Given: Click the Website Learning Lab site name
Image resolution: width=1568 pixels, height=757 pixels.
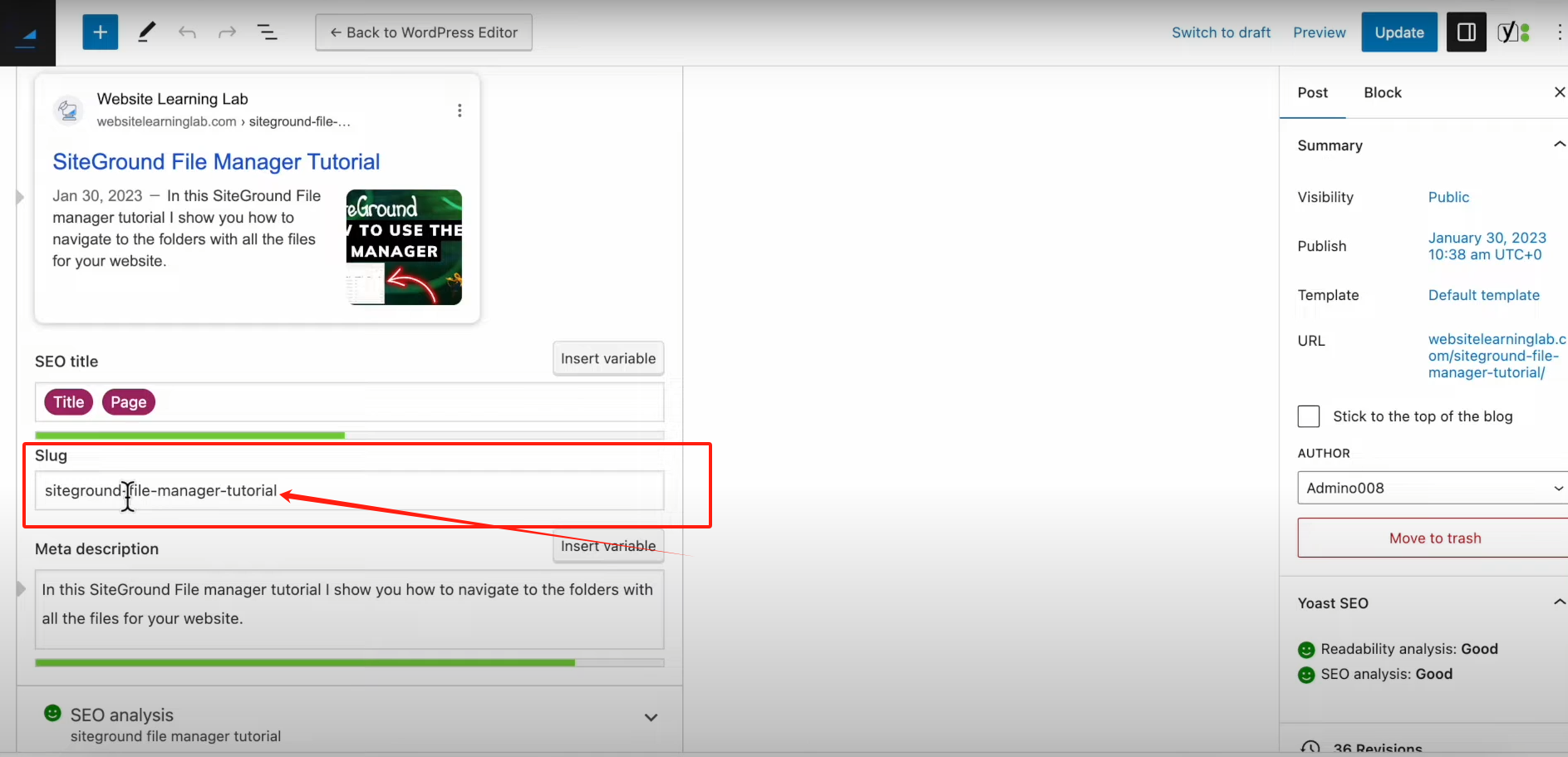Looking at the screenshot, I should [x=172, y=99].
